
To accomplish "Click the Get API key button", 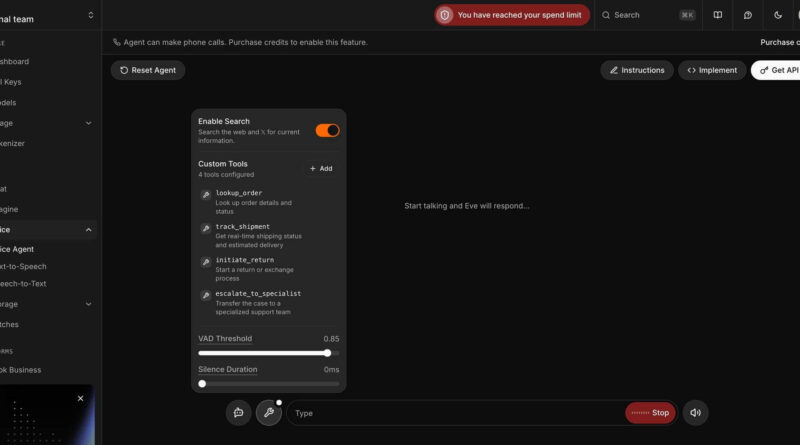I will (x=776, y=70).
